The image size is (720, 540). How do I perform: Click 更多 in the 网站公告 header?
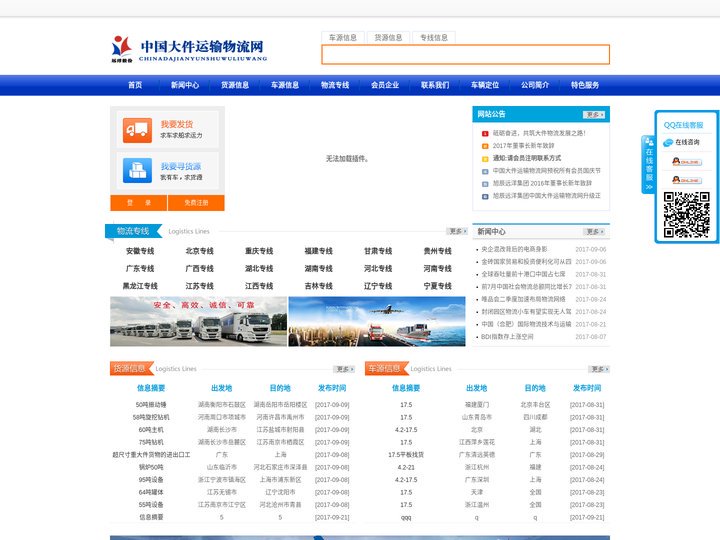(x=594, y=114)
